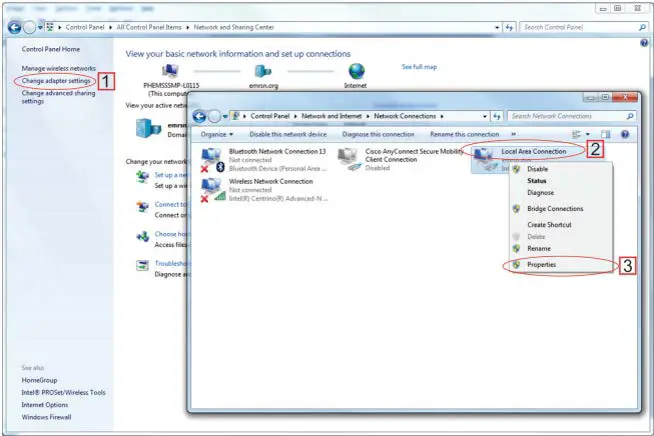Click Manage wireless networks link

tap(59, 68)
